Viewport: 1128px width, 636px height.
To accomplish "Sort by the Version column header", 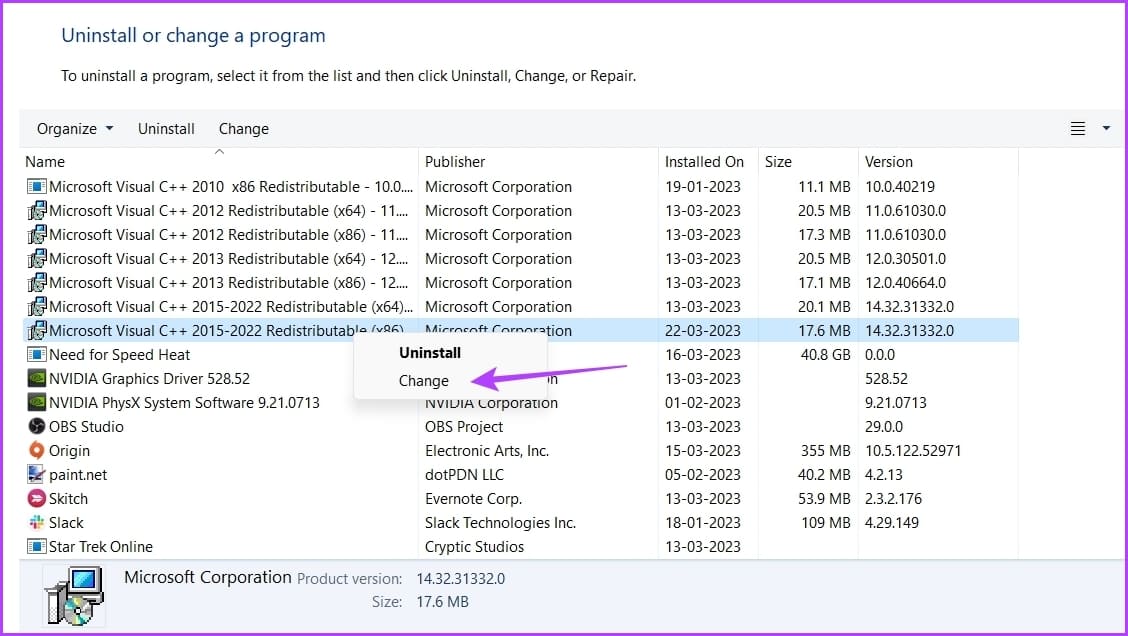I will (x=888, y=162).
